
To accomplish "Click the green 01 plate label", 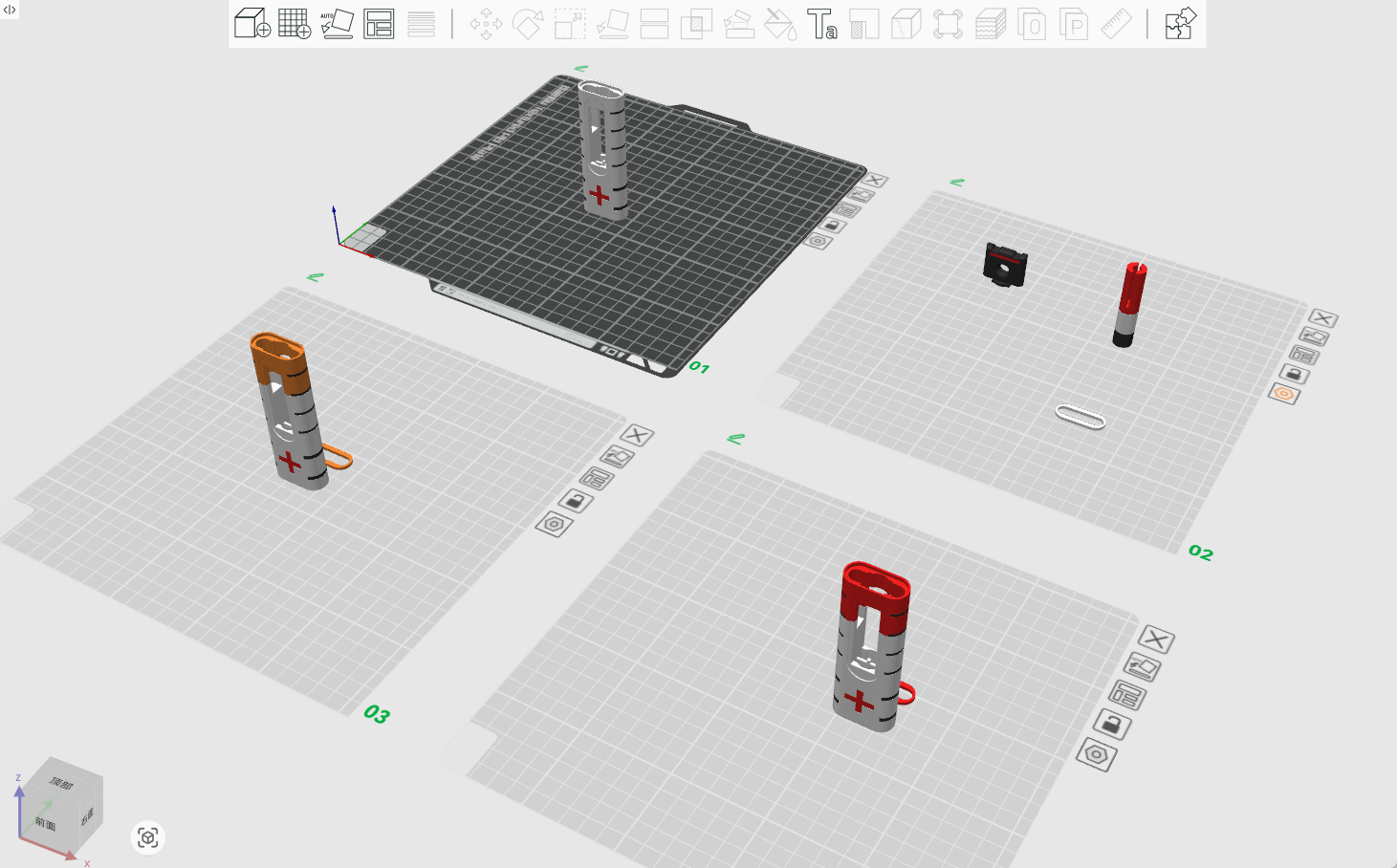I will [x=699, y=367].
